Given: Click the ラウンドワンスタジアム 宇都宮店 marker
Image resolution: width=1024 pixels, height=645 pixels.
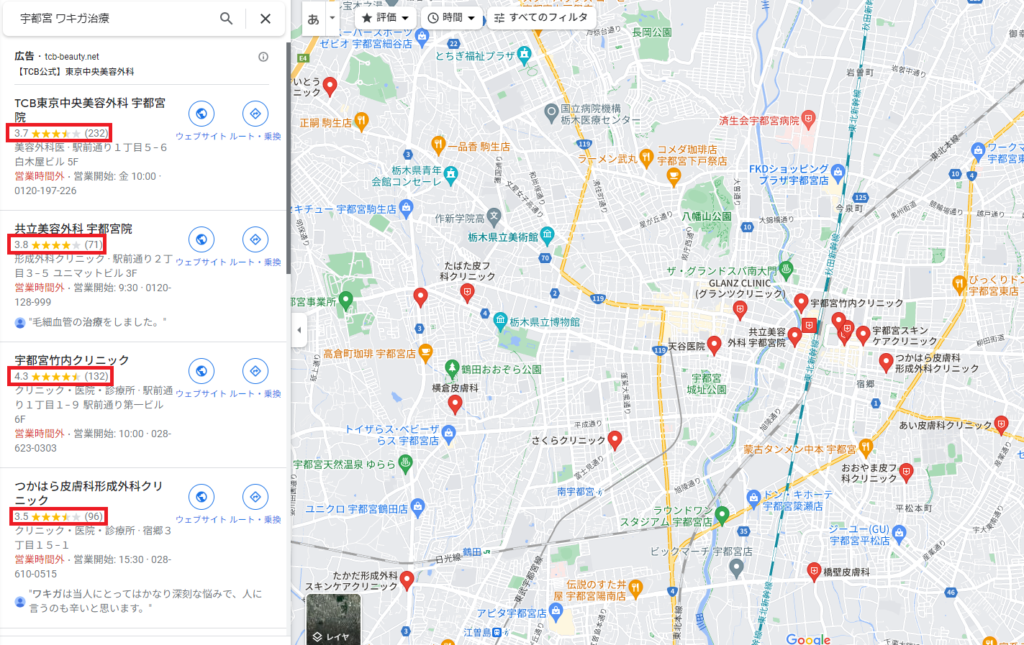Looking at the screenshot, I should click(x=722, y=515).
